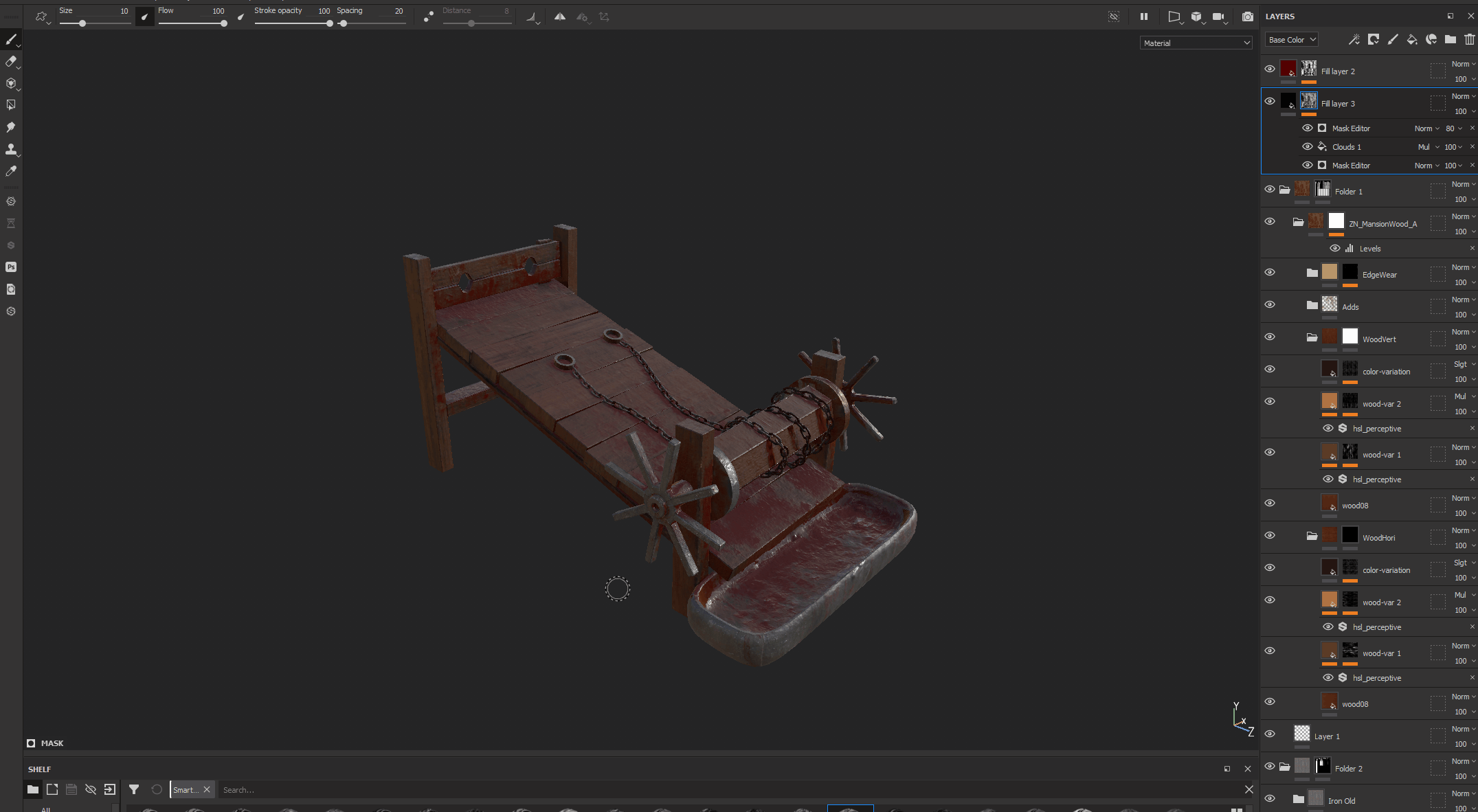Click the camera screenshot icon in viewport toolbar
1478x812 pixels.
(x=1247, y=17)
